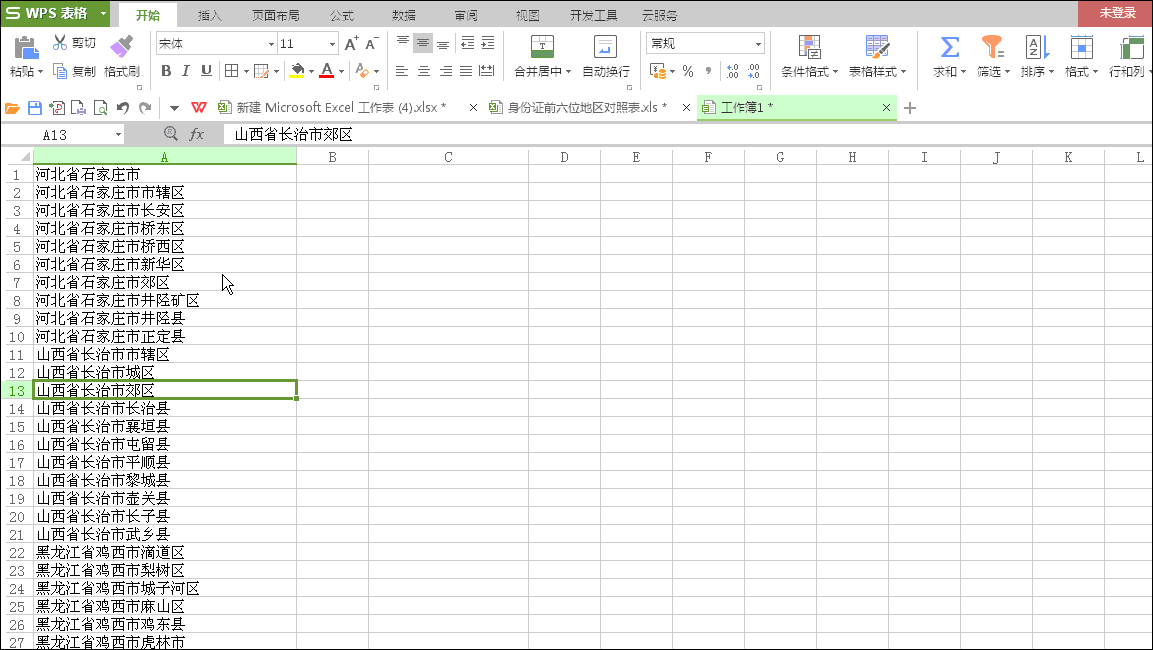
Task: Open the font size dropdown (11)
Action: 332,44
